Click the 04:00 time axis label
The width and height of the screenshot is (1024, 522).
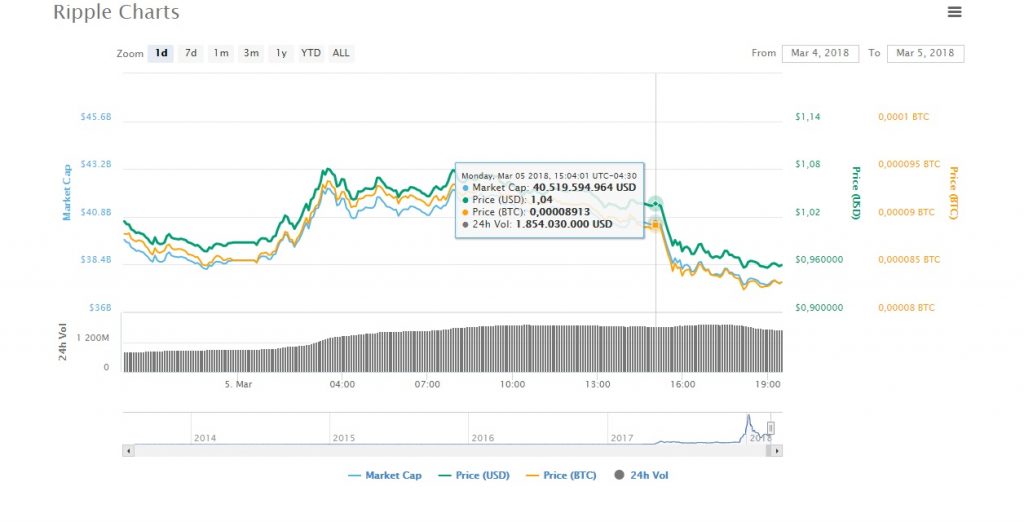pos(342,384)
